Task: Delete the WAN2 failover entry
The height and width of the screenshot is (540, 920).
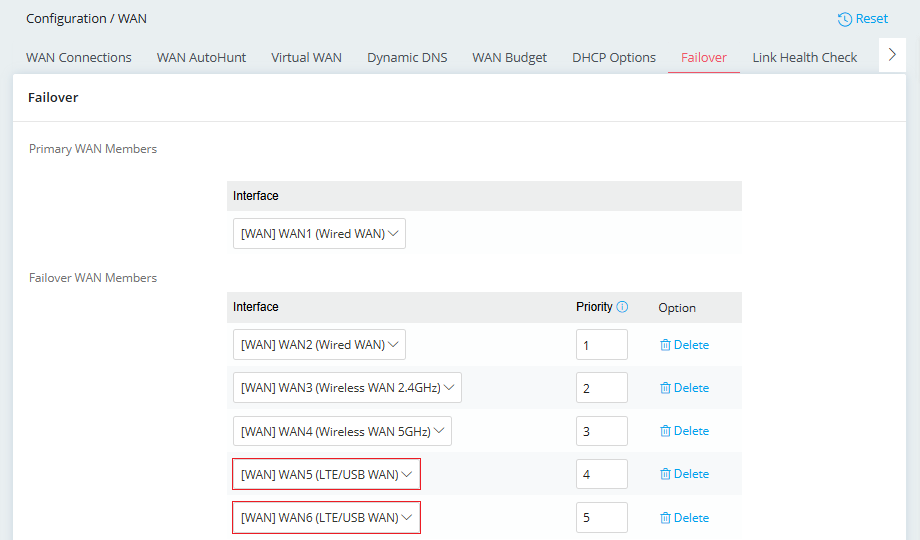Action: click(x=684, y=345)
